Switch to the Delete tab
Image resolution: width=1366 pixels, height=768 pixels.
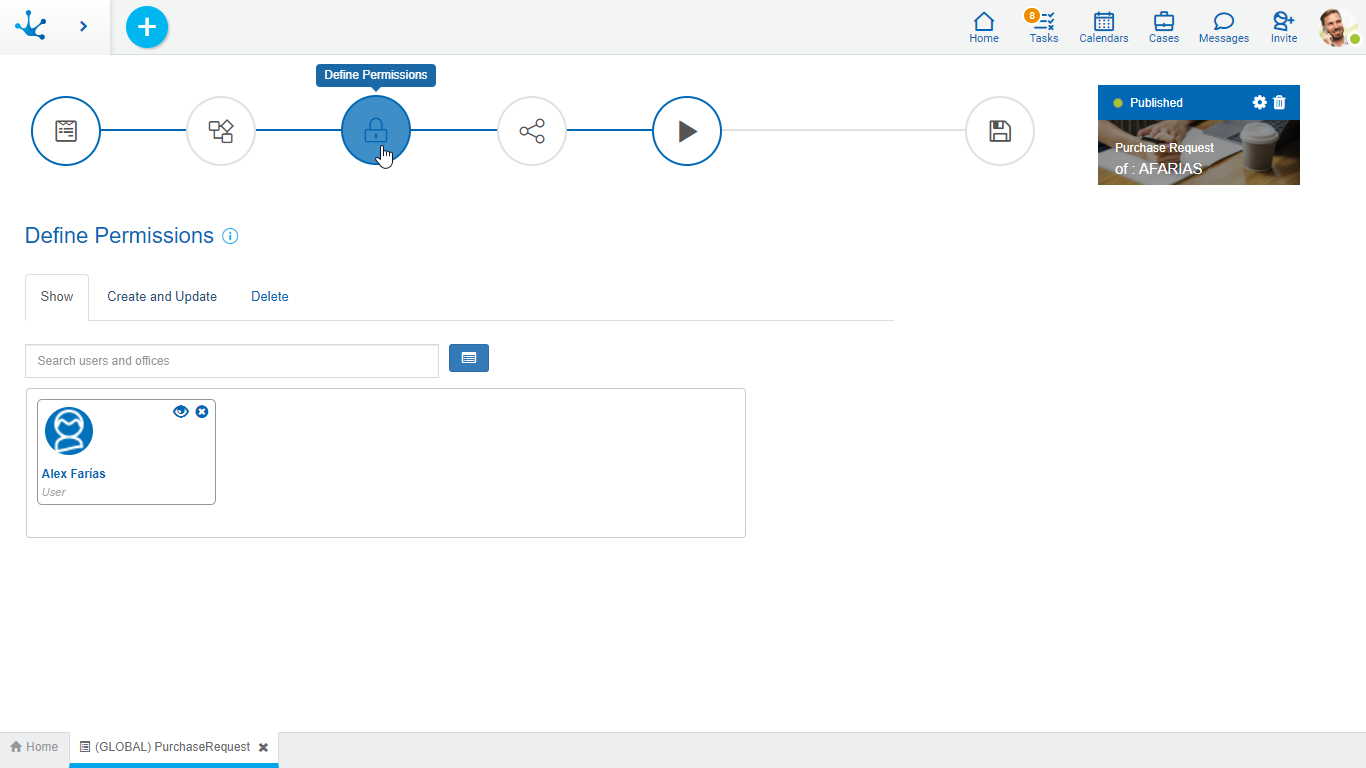point(270,297)
